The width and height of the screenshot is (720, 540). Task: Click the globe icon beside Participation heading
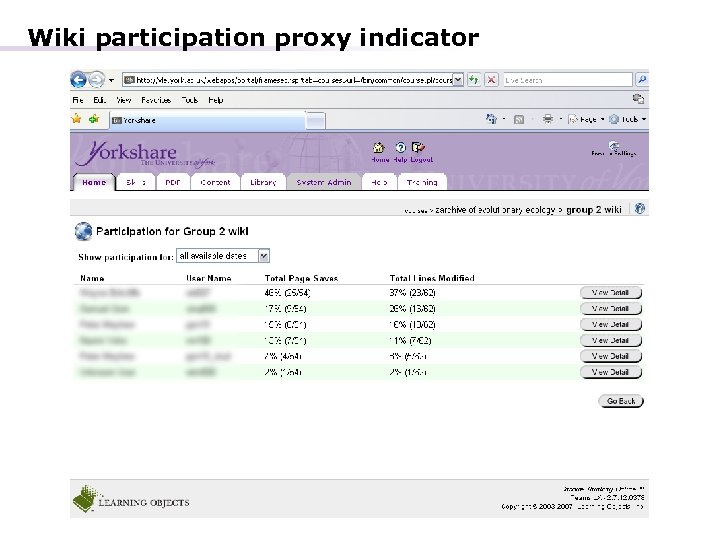tap(83, 231)
